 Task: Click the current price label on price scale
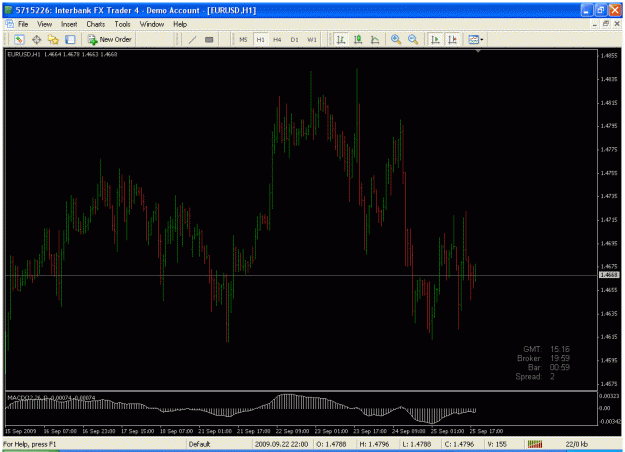tap(609, 275)
